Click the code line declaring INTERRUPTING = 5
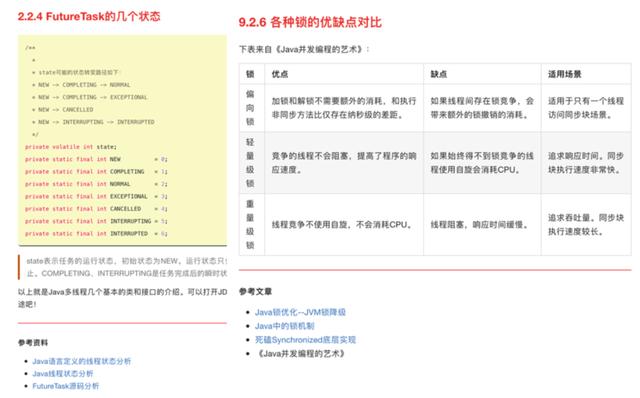 click(x=96, y=221)
